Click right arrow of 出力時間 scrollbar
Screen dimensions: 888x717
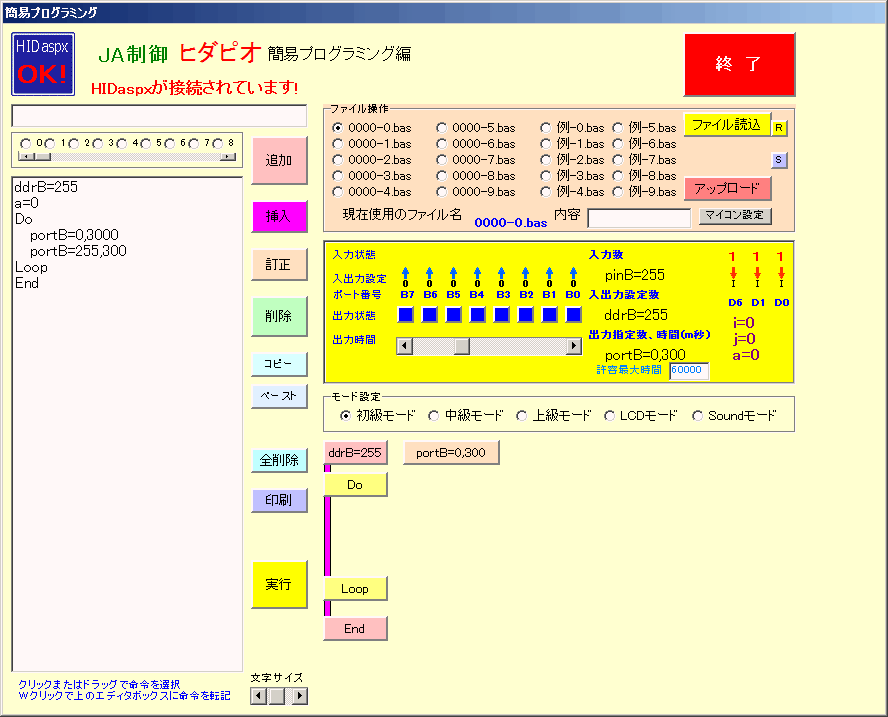(574, 346)
